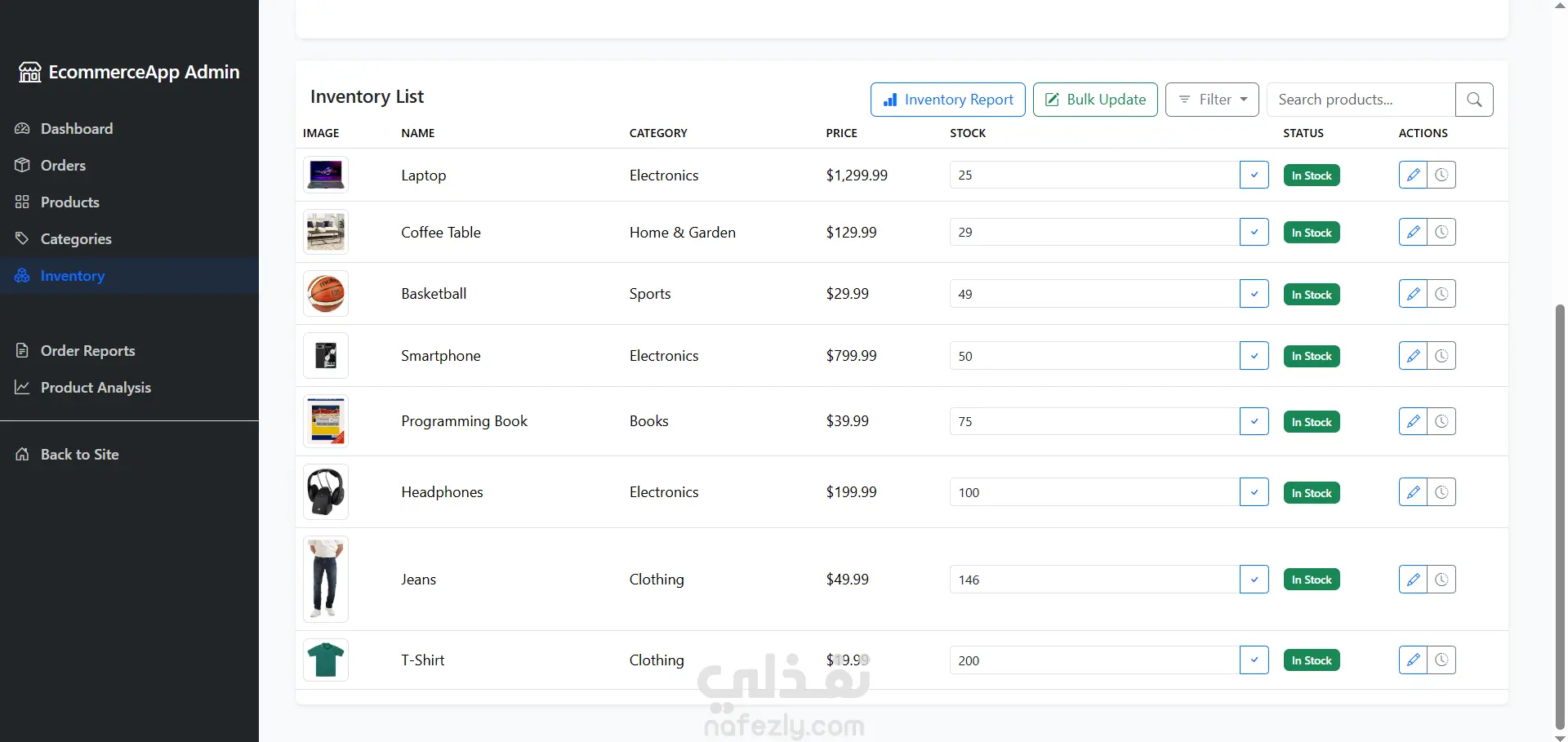
Task: Click the In Stock badge for Laptop
Action: tap(1312, 176)
